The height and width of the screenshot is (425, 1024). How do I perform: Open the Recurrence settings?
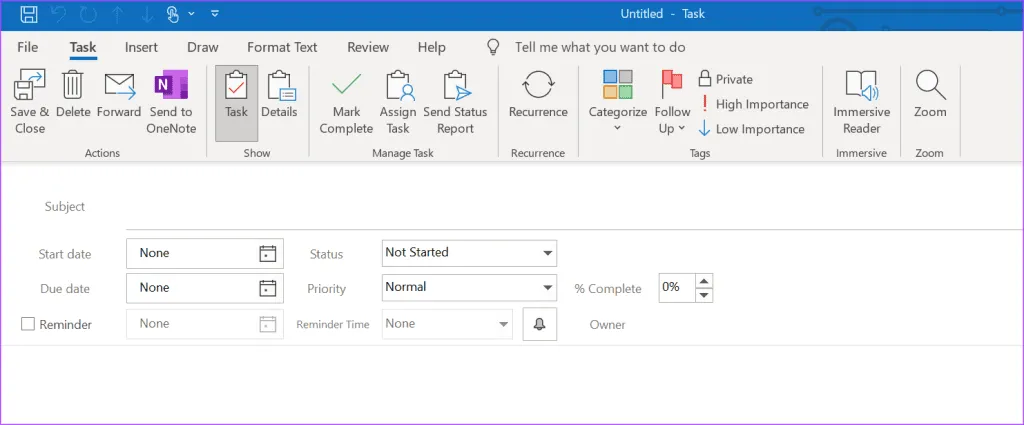[x=538, y=88]
